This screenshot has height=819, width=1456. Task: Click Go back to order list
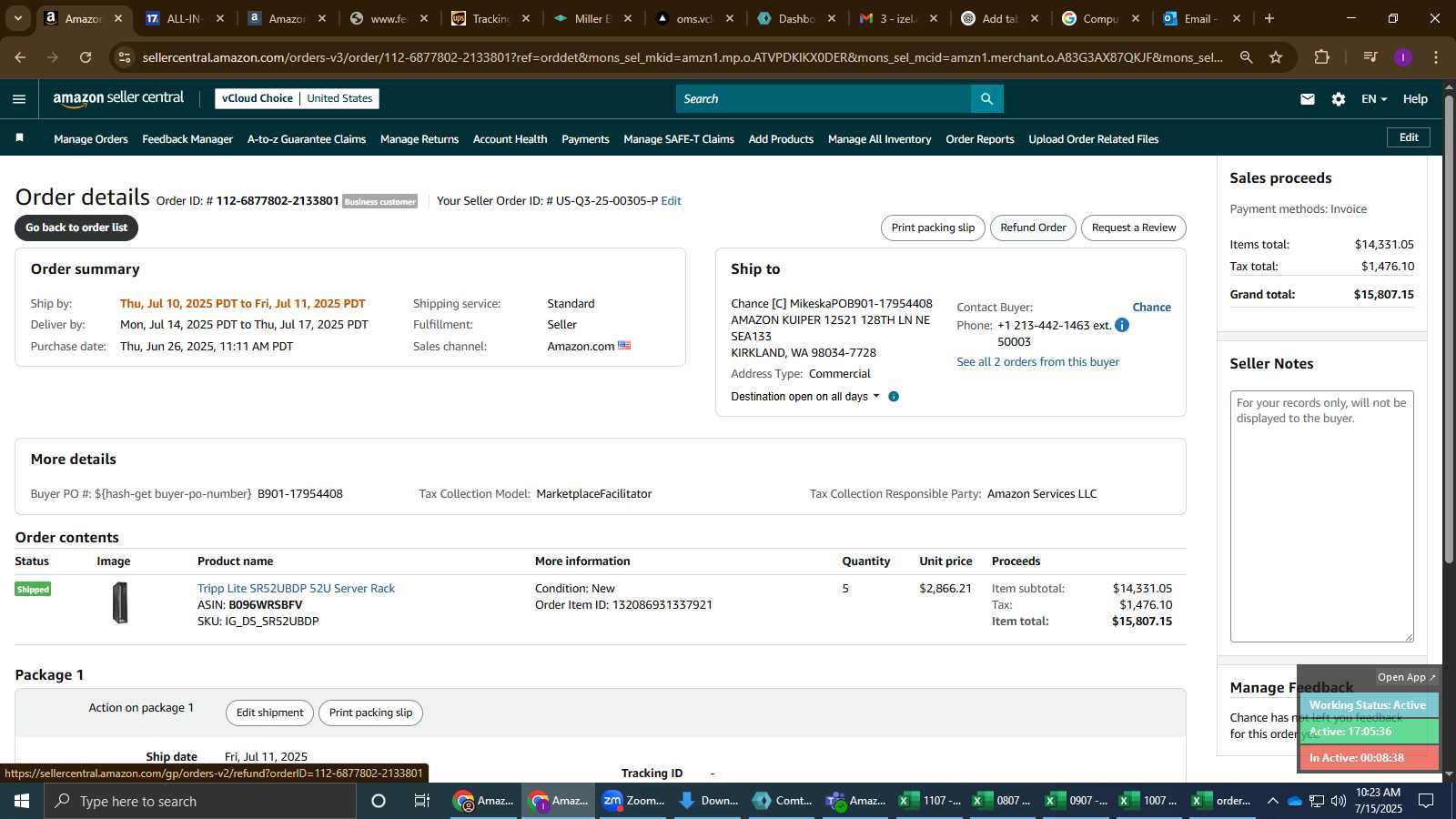pos(76,227)
